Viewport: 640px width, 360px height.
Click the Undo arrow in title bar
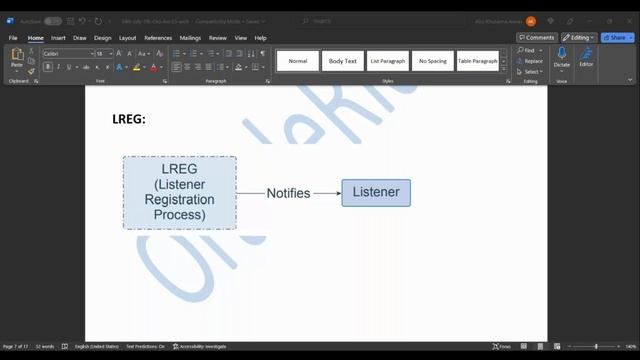point(82,21)
